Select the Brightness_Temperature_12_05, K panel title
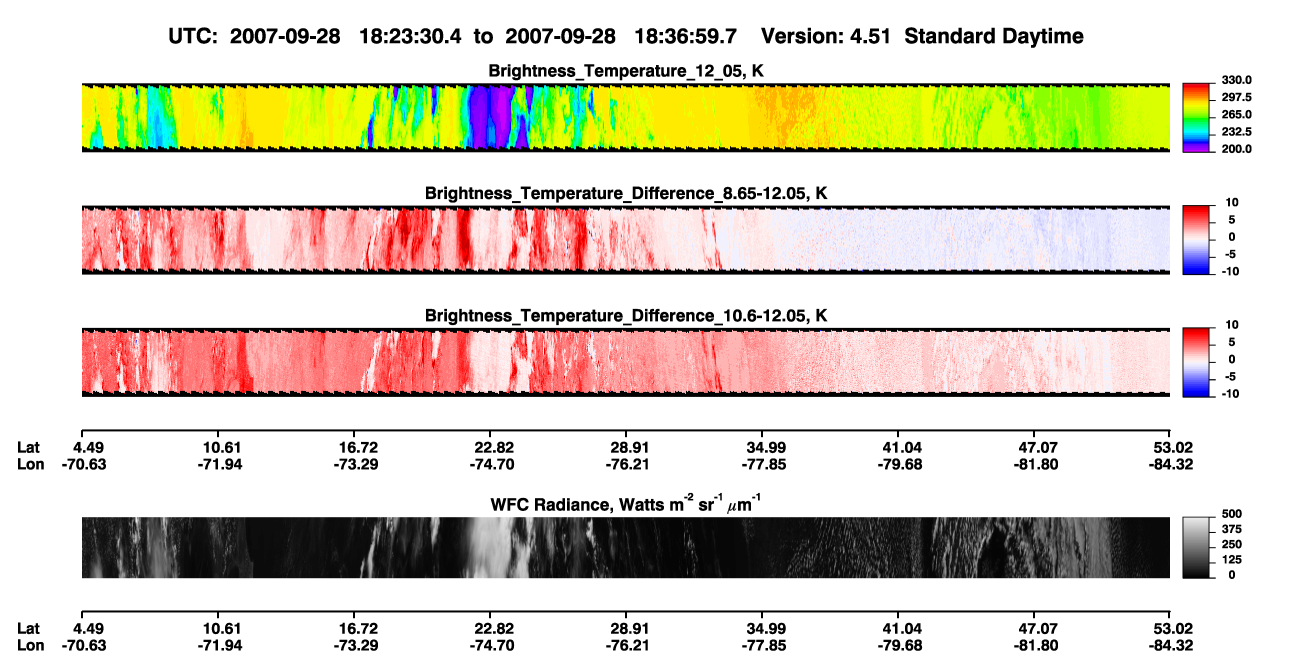1300x667 pixels. pyautogui.click(x=626, y=71)
